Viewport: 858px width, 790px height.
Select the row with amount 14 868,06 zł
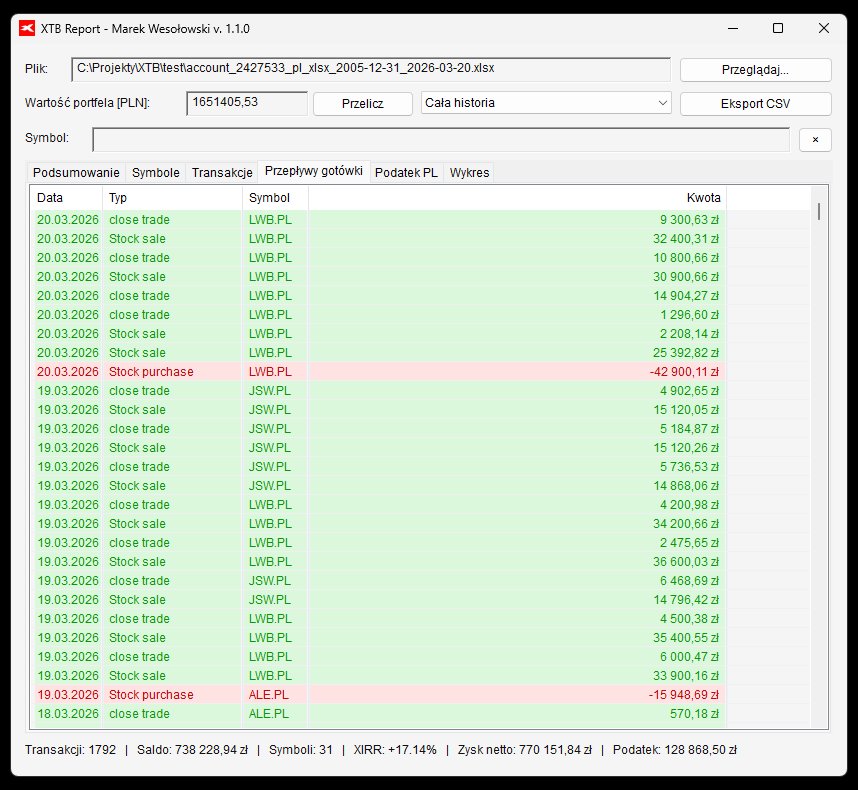click(x=378, y=486)
